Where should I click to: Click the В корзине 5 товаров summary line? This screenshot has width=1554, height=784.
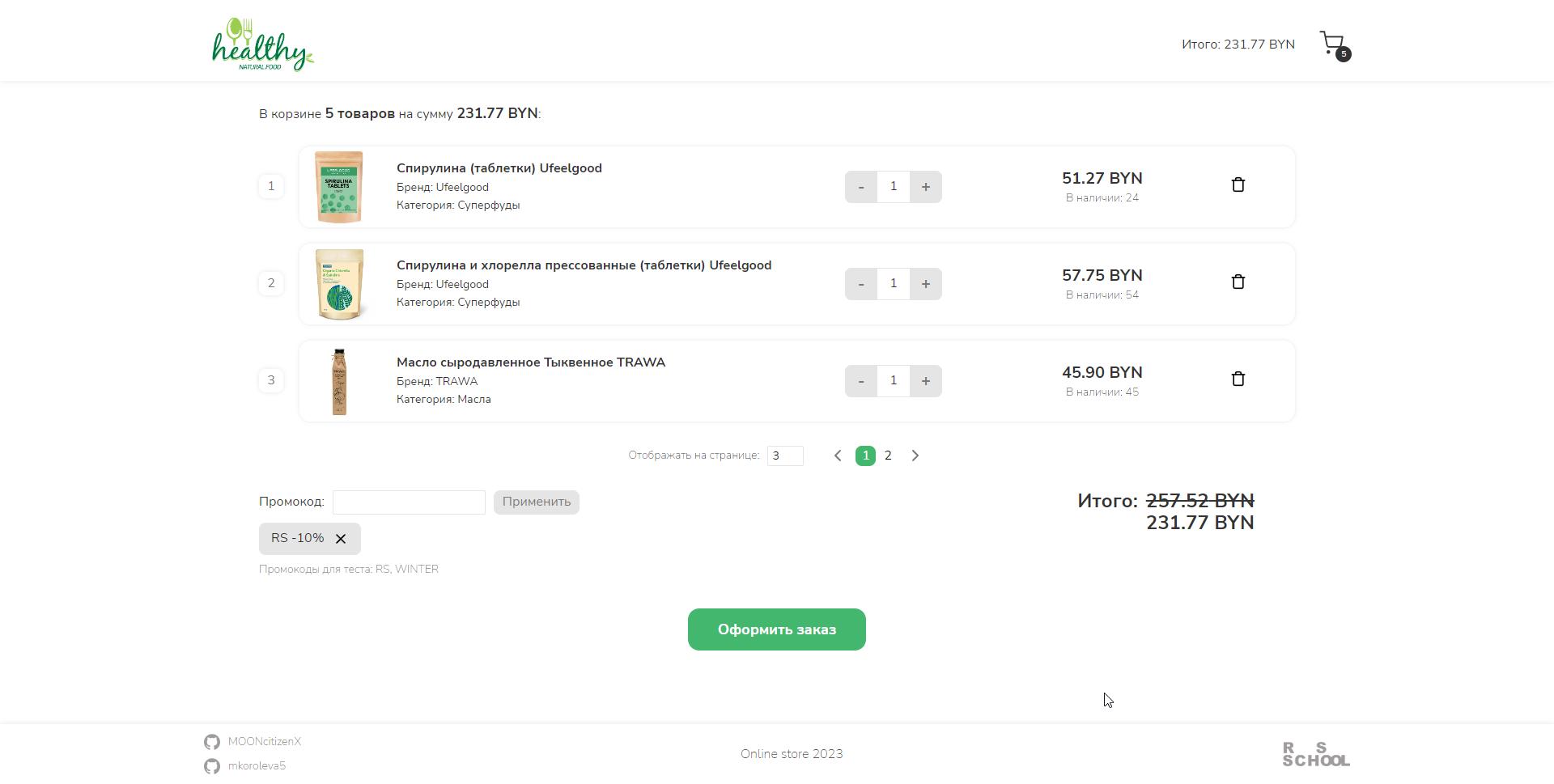tap(400, 113)
